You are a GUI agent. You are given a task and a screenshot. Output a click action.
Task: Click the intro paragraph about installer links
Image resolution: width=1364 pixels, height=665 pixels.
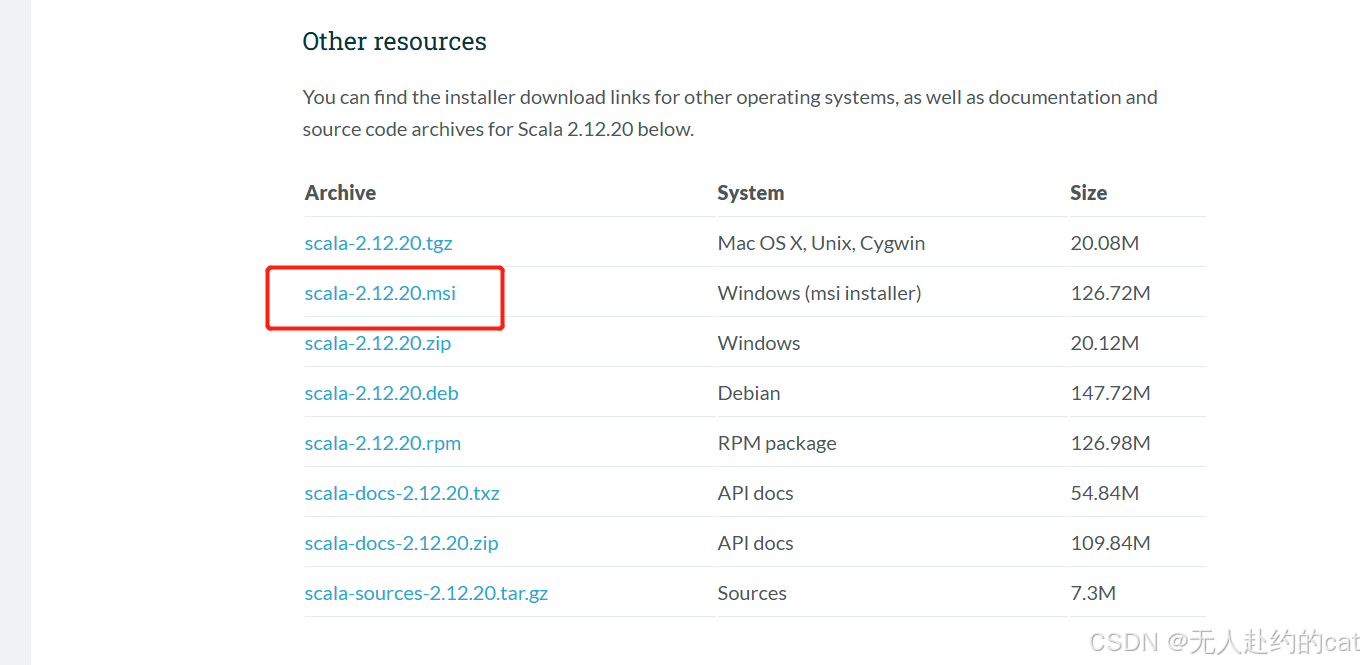[730, 113]
